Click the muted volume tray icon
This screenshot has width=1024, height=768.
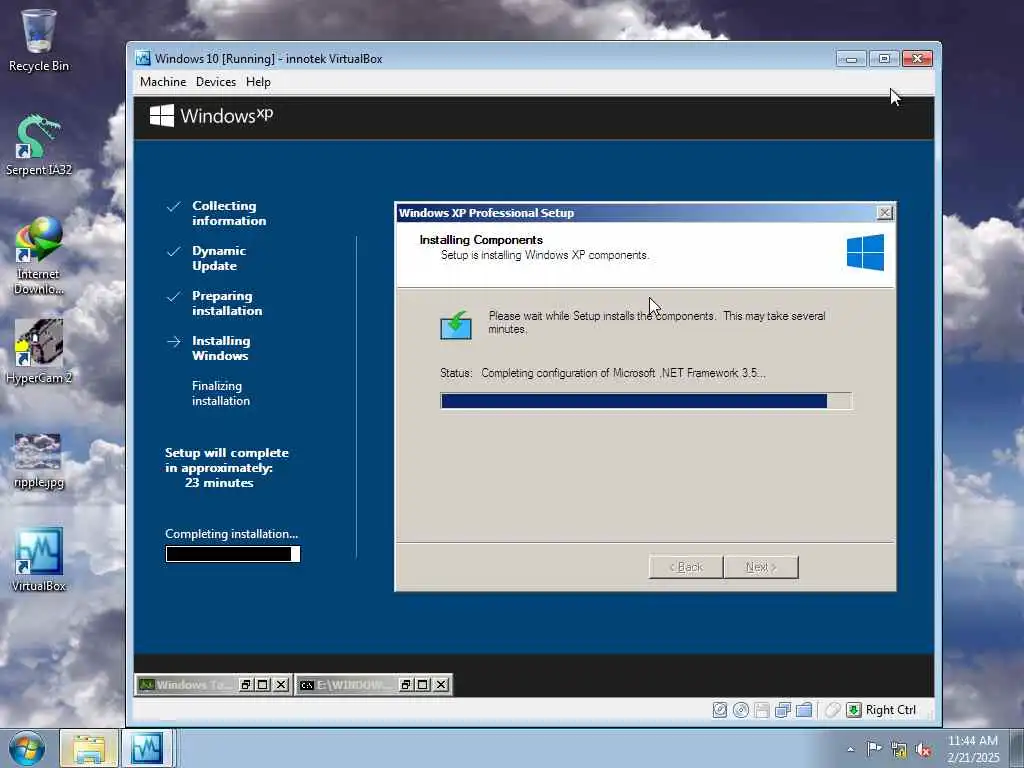(923, 750)
